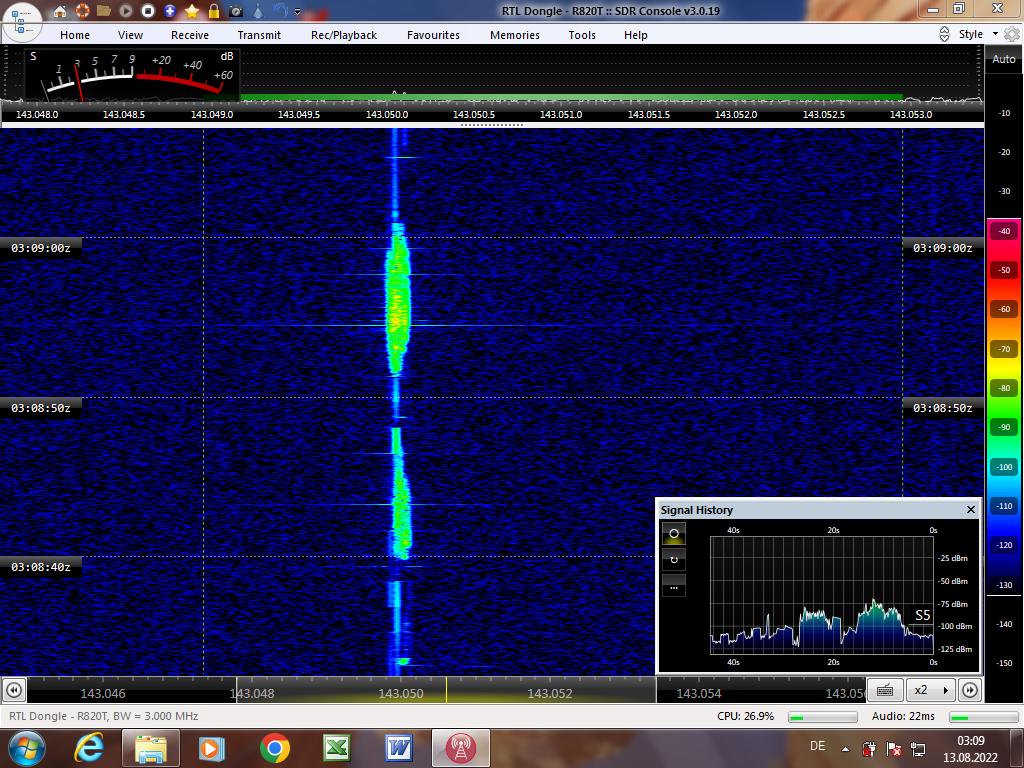This screenshot has width=1024, height=768.
Task: Open the Rec/Playback ribbon tab
Action: [x=344, y=35]
